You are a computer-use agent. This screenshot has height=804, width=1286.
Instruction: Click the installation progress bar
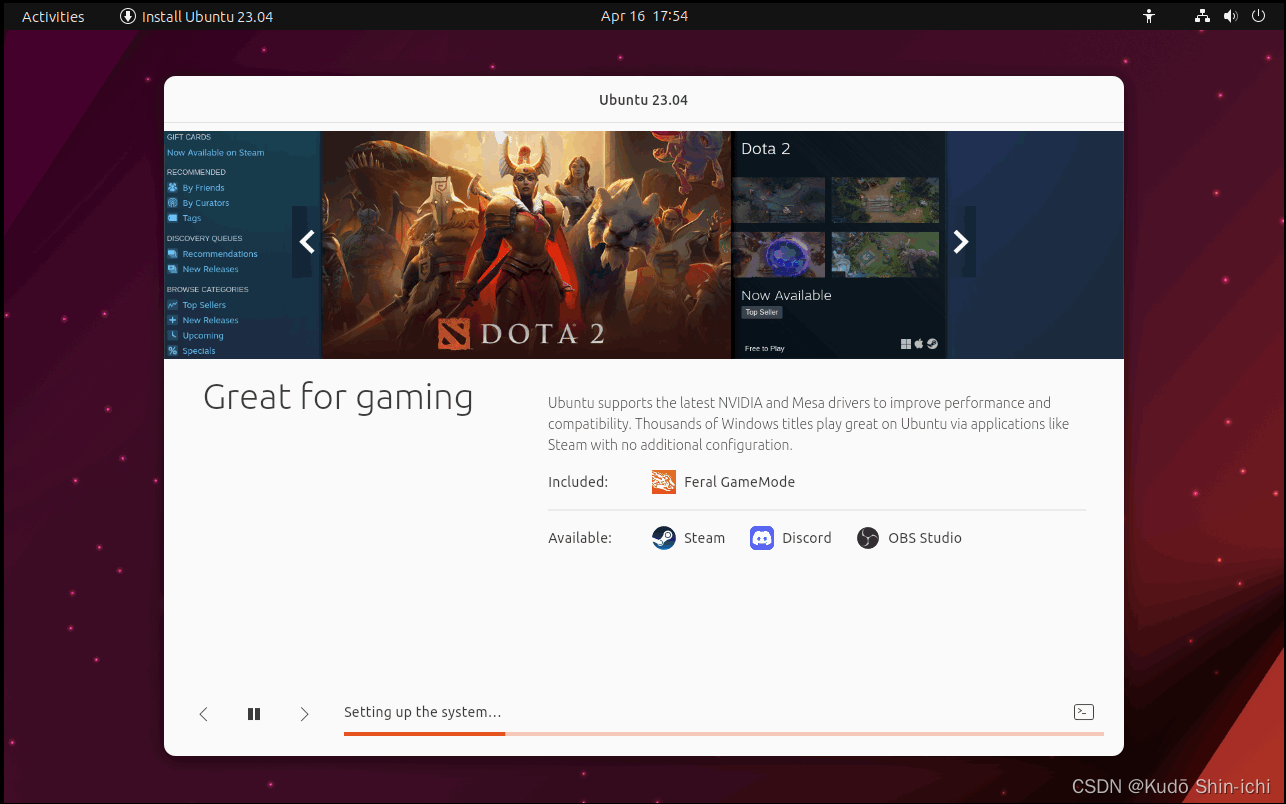coord(723,733)
